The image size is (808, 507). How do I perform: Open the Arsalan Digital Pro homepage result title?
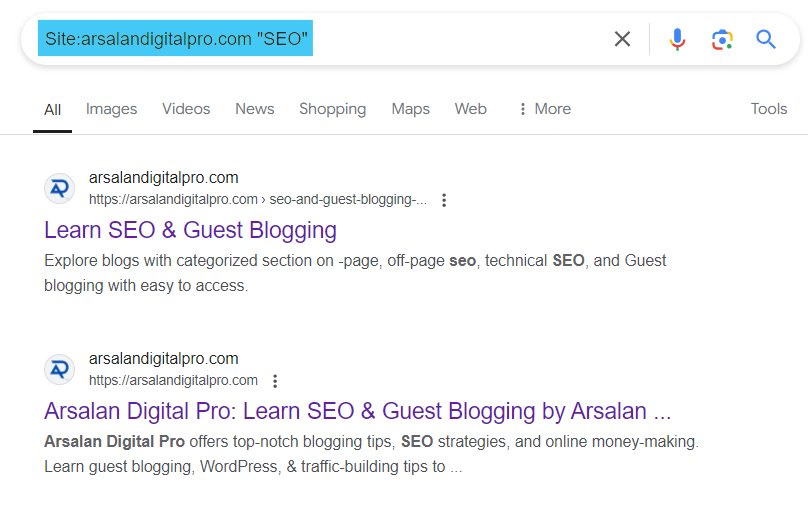click(x=358, y=411)
